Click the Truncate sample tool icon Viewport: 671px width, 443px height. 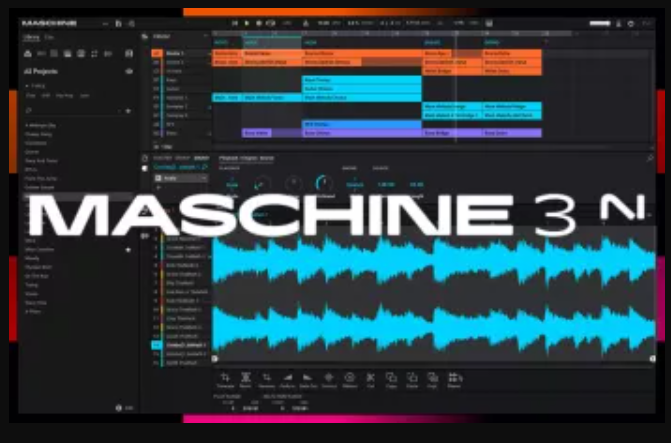pyautogui.click(x=224, y=378)
